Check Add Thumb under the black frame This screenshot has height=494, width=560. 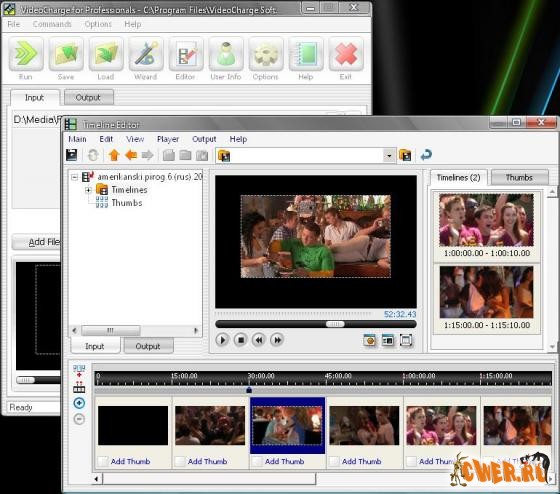tap(103, 461)
